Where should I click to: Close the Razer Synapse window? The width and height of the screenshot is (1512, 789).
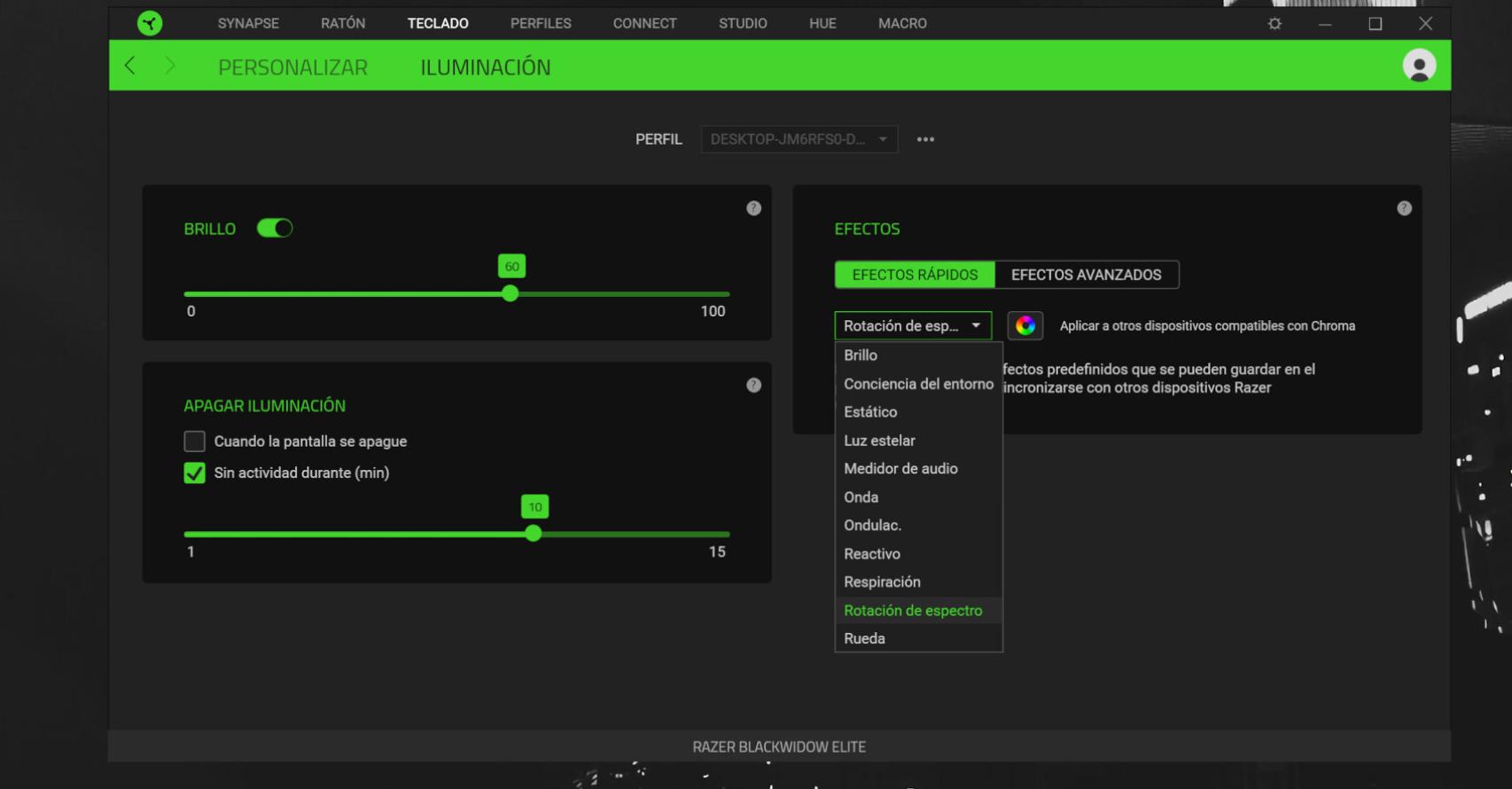tap(1425, 24)
